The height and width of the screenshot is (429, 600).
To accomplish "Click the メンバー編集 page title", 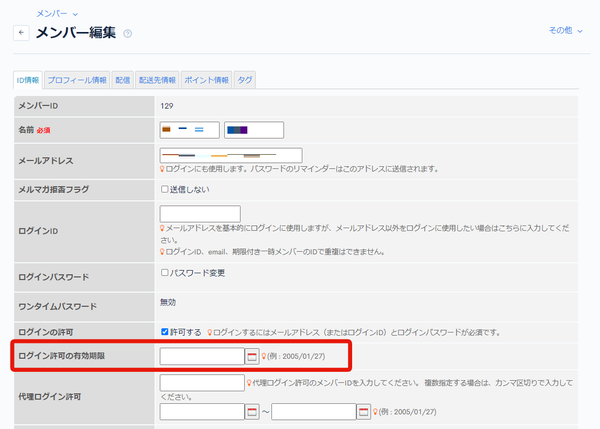I will click(76, 33).
